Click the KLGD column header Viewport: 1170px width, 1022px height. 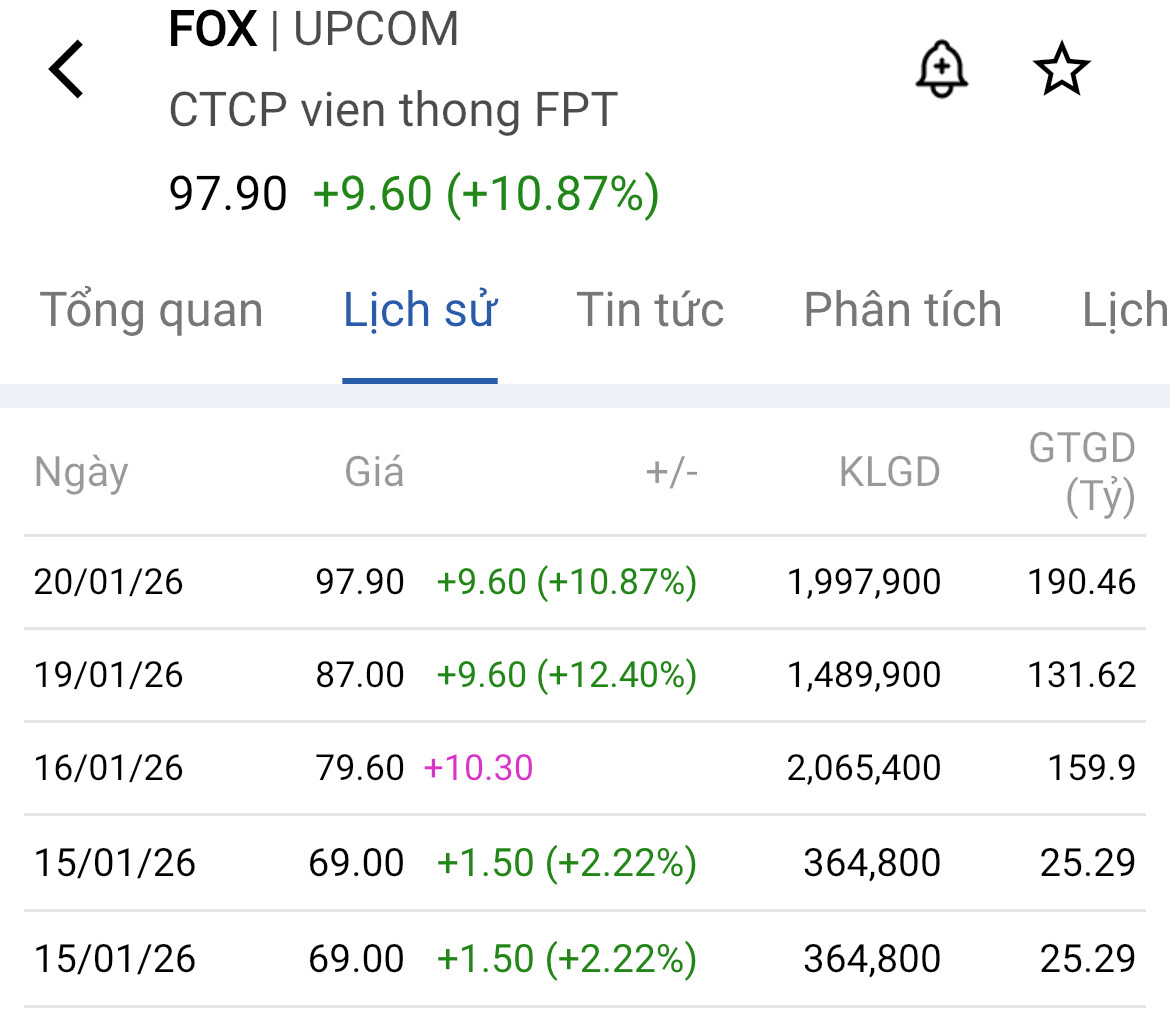(x=889, y=472)
